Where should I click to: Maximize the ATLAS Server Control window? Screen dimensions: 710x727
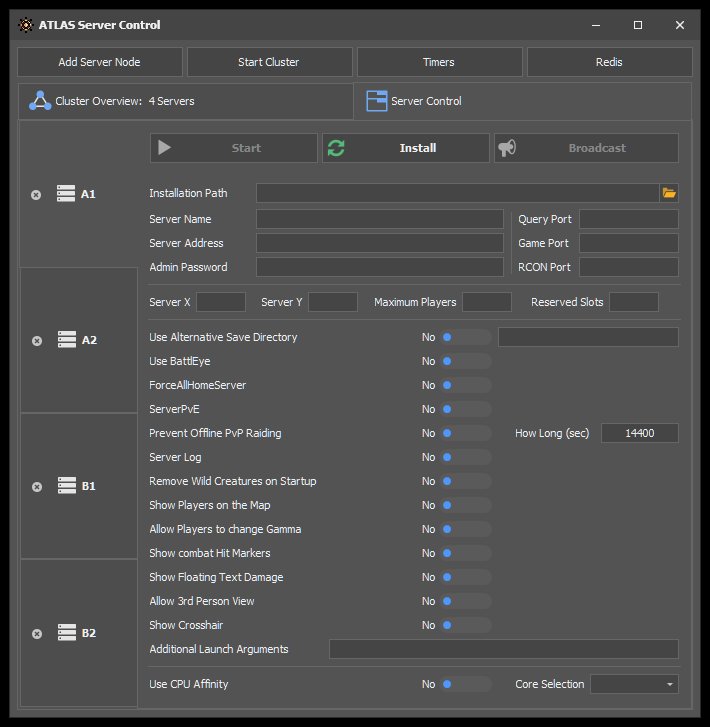coord(638,25)
